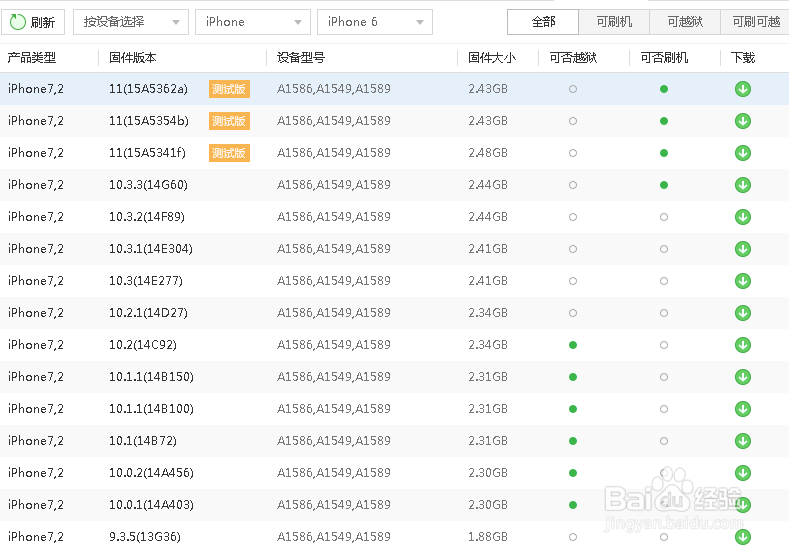Switch to the 可刷机 tab
This screenshot has width=789, height=551.
point(614,22)
